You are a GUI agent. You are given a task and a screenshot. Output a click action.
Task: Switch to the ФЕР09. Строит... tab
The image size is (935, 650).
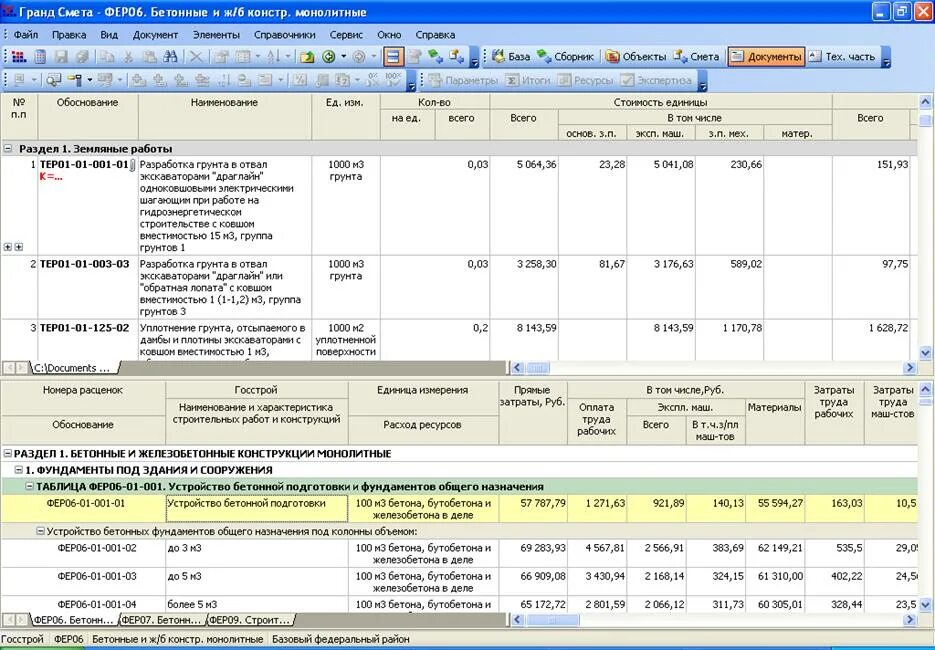[249, 620]
